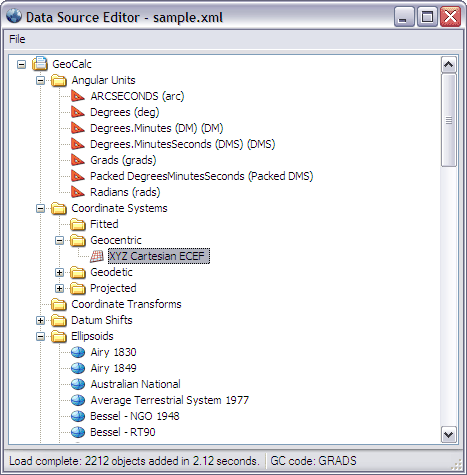Viewport: 467px width, 475px height.
Task: Collapse the Geocentric folder
Action: 59,240
